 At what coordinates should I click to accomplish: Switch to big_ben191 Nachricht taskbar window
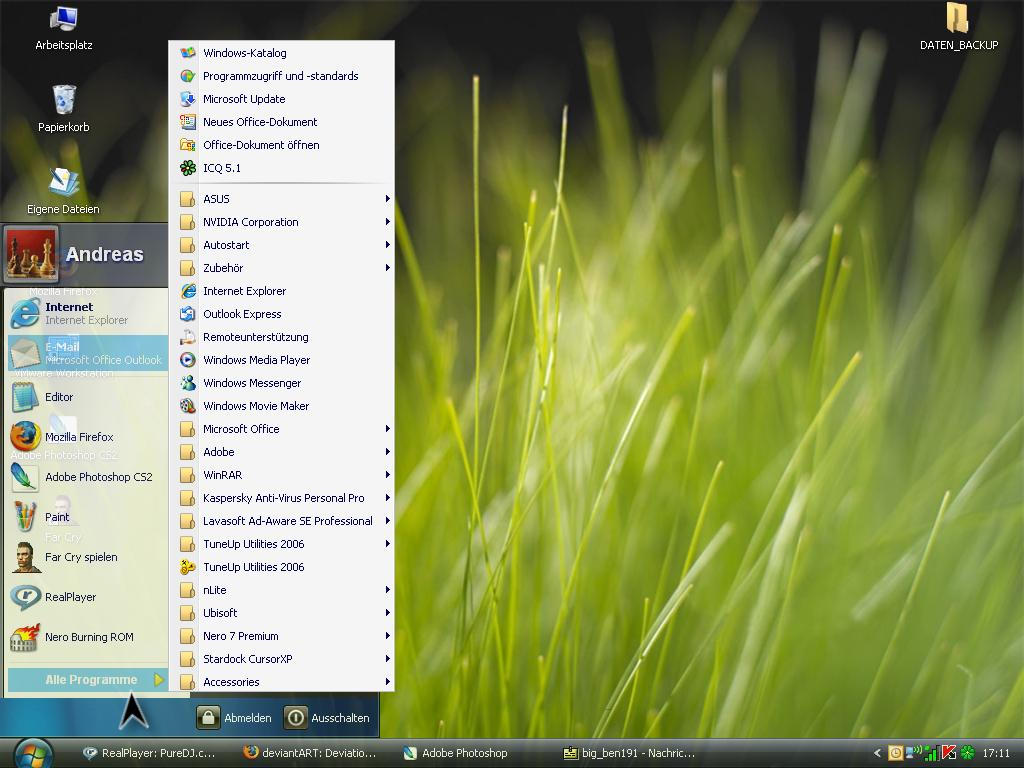(x=630, y=753)
